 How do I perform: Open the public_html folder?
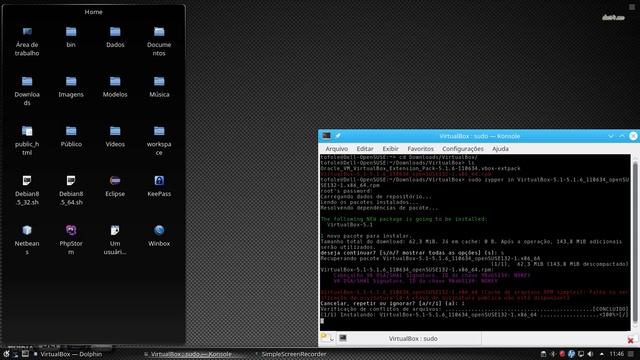pos(27,141)
